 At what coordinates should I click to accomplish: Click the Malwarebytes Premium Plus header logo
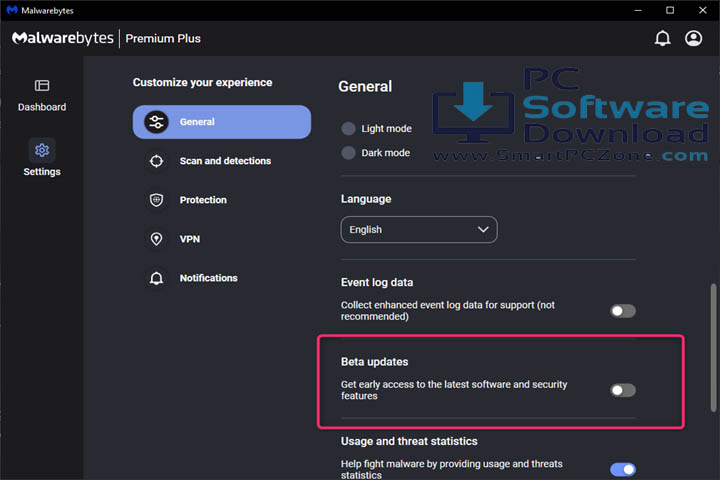coord(106,38)
